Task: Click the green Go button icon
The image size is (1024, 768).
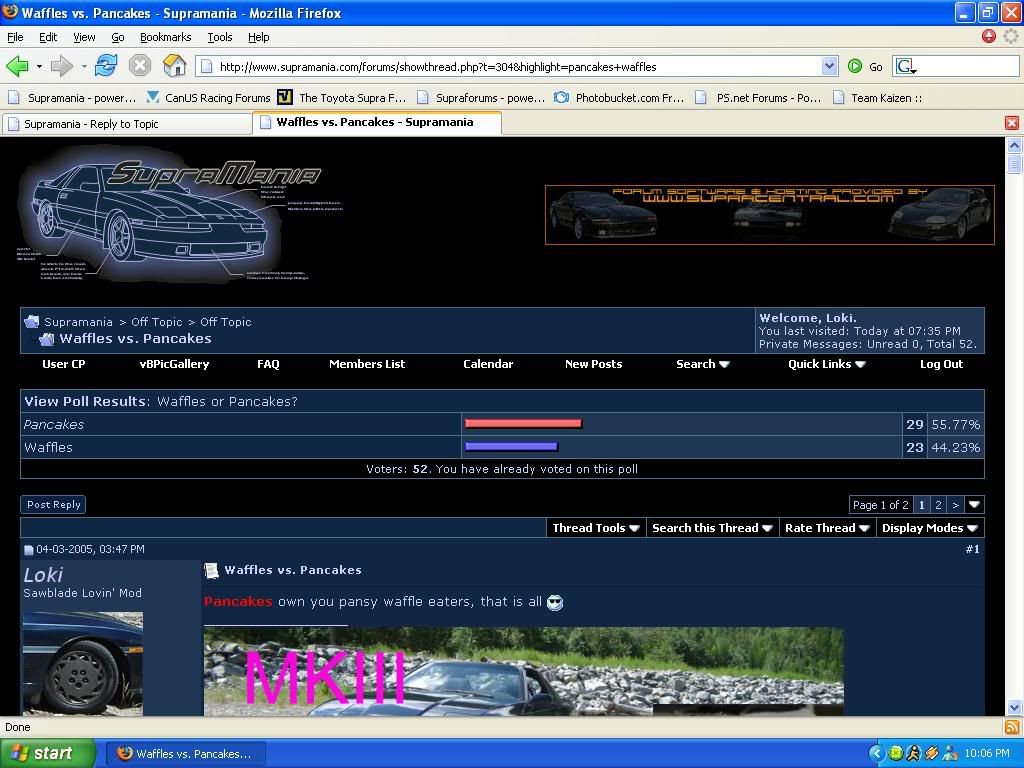Action: pyautogui.click(x=855, y=66)
